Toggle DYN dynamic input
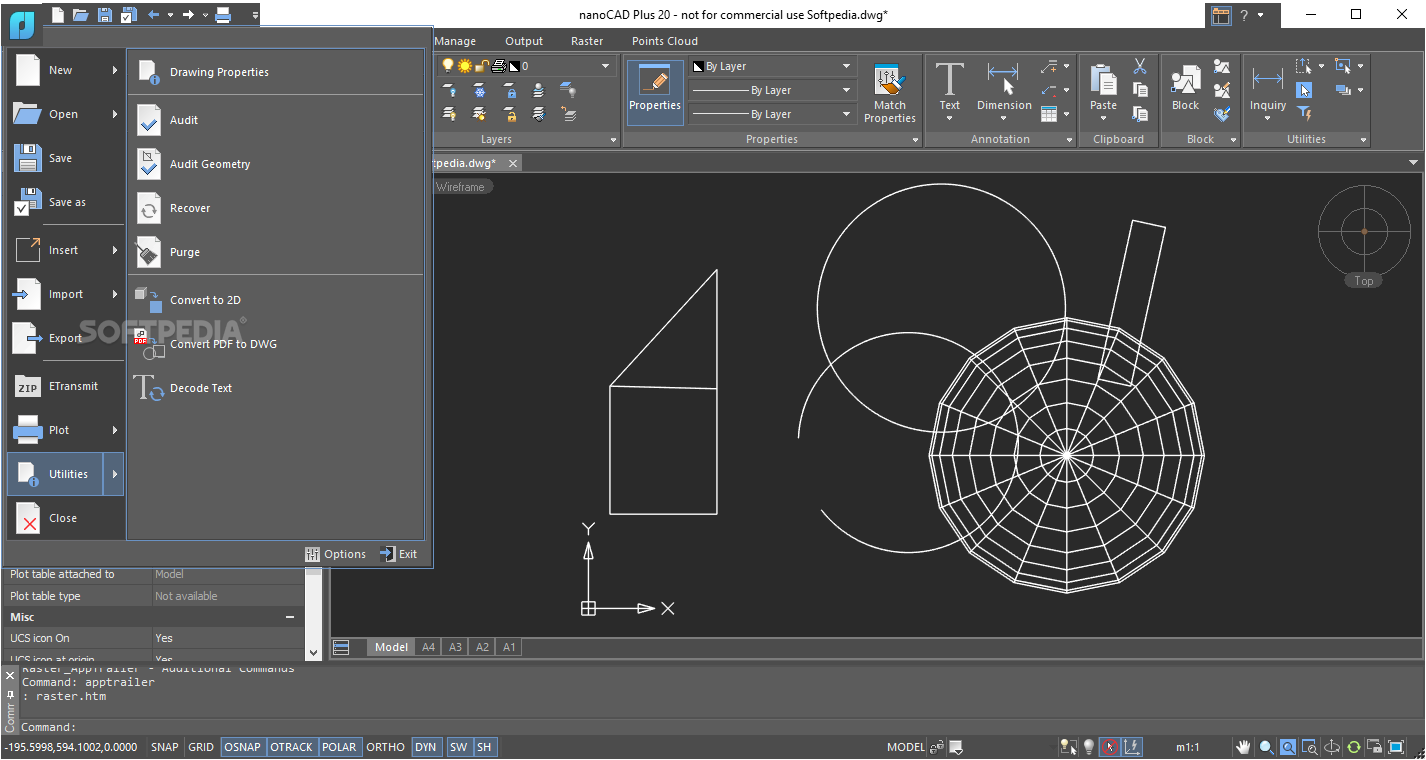 tap(426, 747)
